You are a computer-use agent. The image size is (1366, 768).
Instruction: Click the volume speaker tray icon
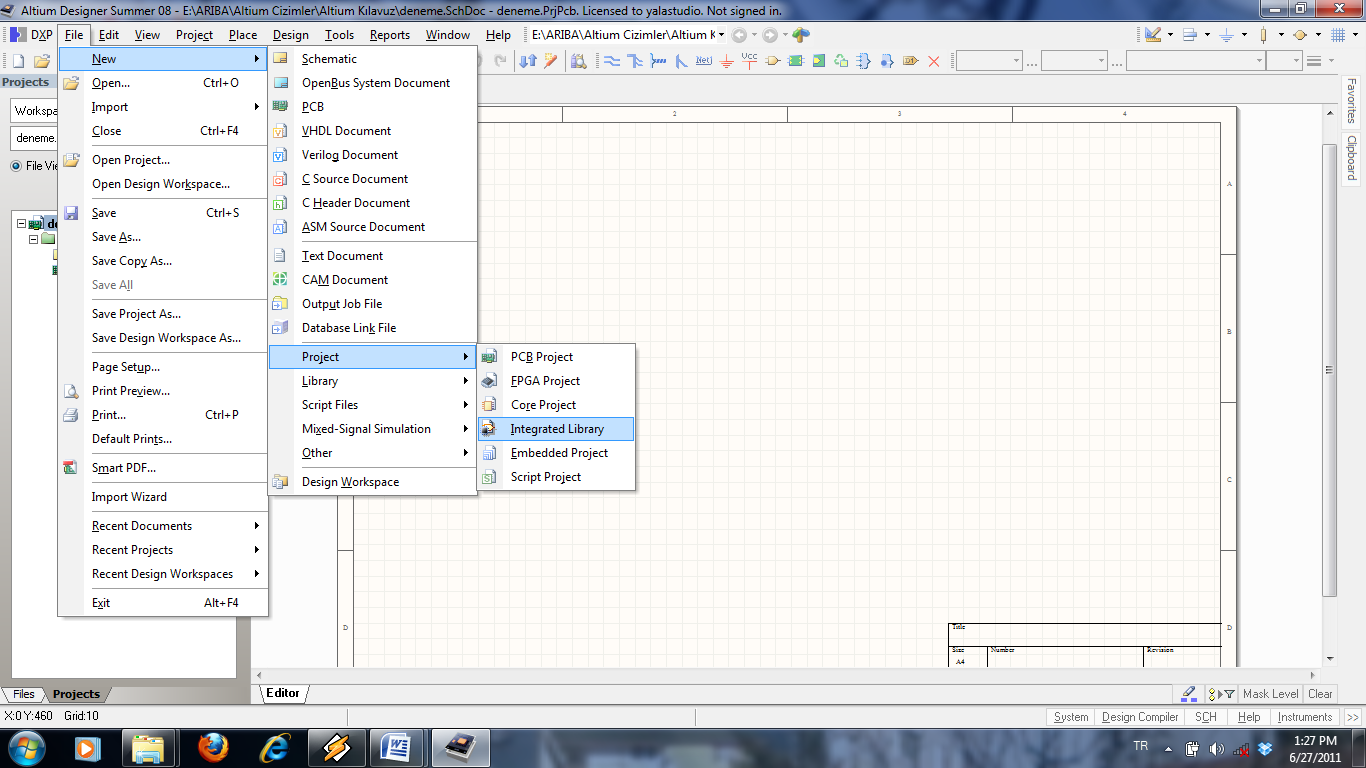point(1217,748)
